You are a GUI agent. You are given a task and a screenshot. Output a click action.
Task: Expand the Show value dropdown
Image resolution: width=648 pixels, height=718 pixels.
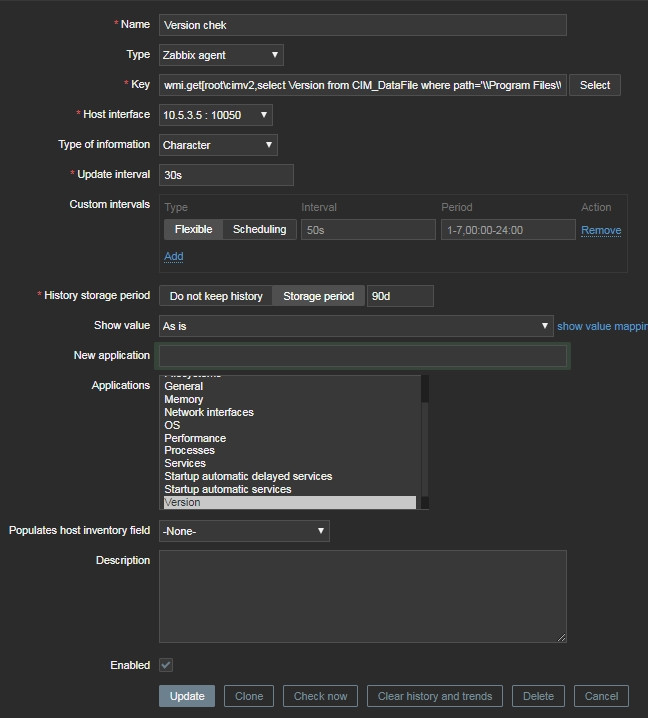[355, 326]
